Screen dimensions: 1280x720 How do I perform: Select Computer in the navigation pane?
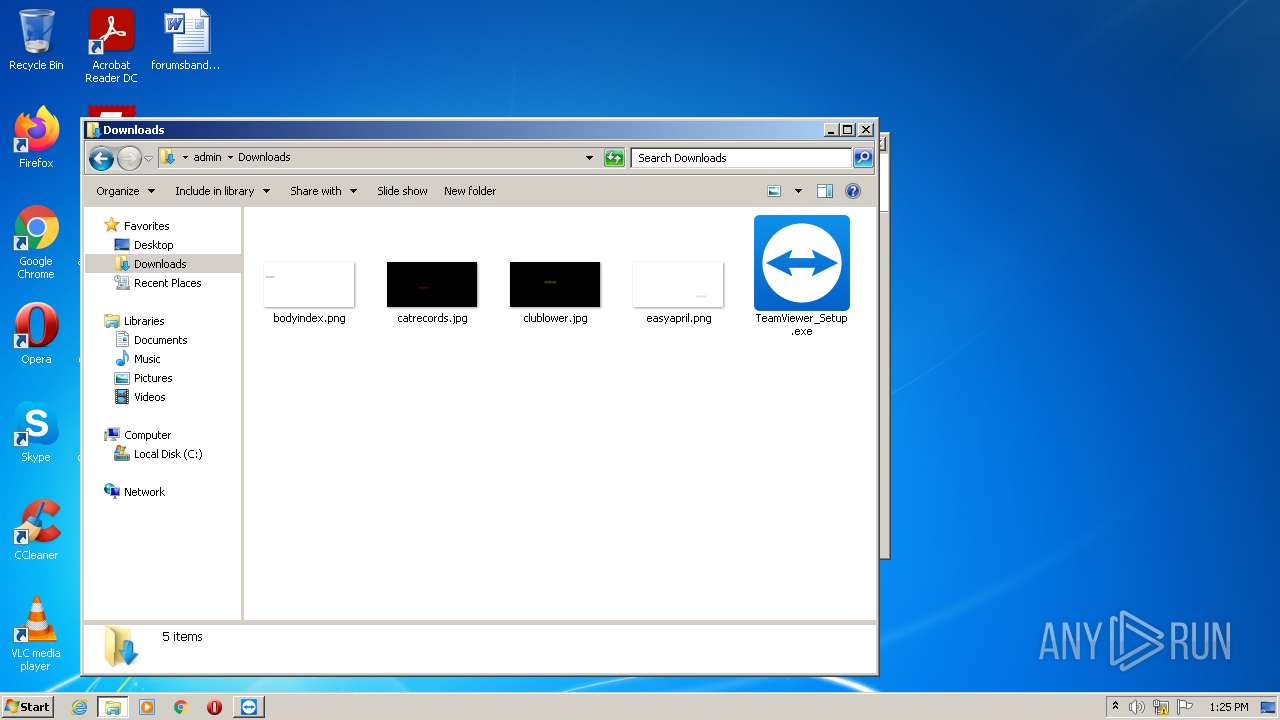pos(147,435)
